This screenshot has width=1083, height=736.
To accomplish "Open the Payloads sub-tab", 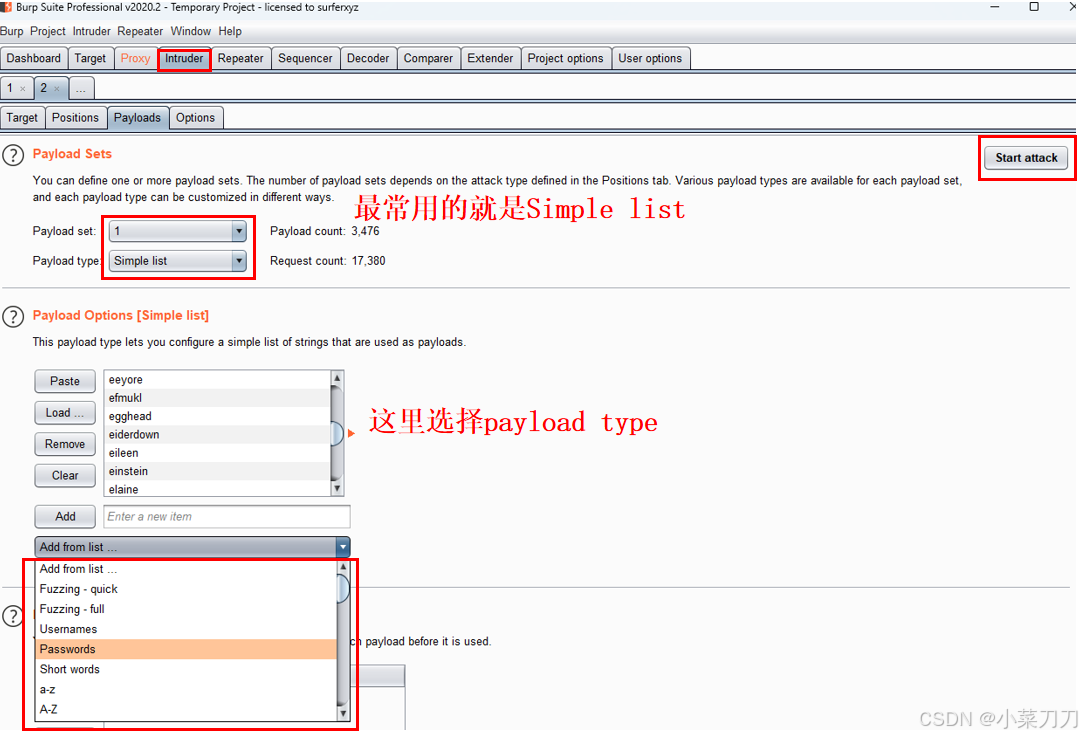I will [x=137, y=118].
